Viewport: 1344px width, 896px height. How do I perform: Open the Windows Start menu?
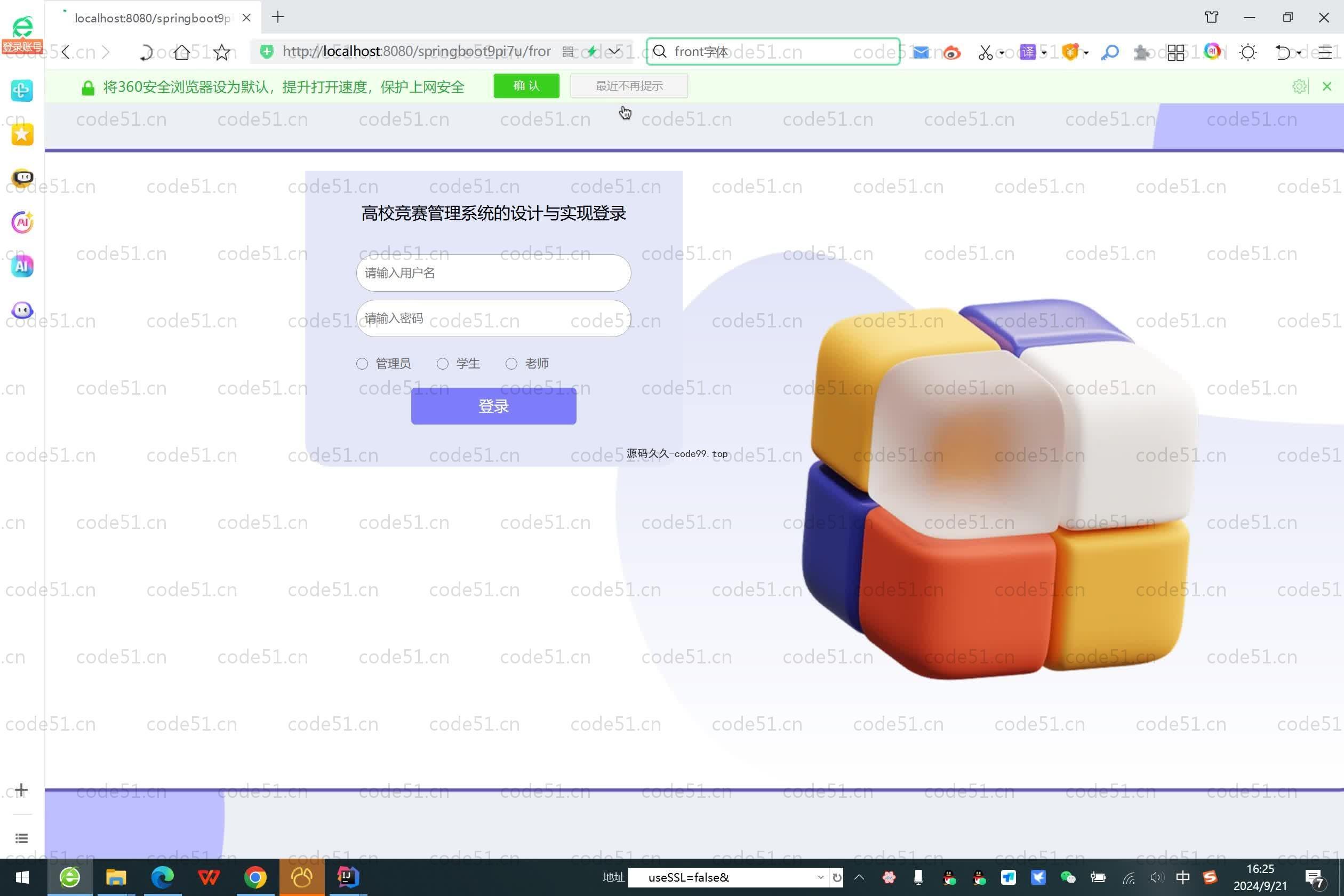(22, 877)
